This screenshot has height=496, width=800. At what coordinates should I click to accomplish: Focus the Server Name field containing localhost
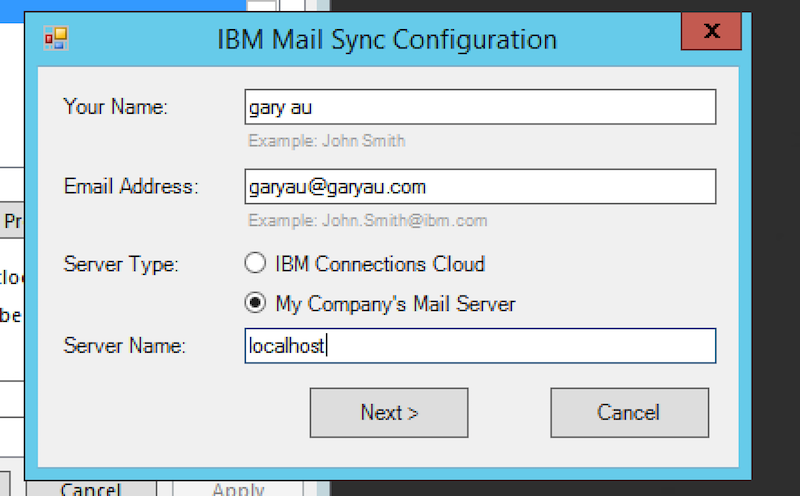pos(480,346)
